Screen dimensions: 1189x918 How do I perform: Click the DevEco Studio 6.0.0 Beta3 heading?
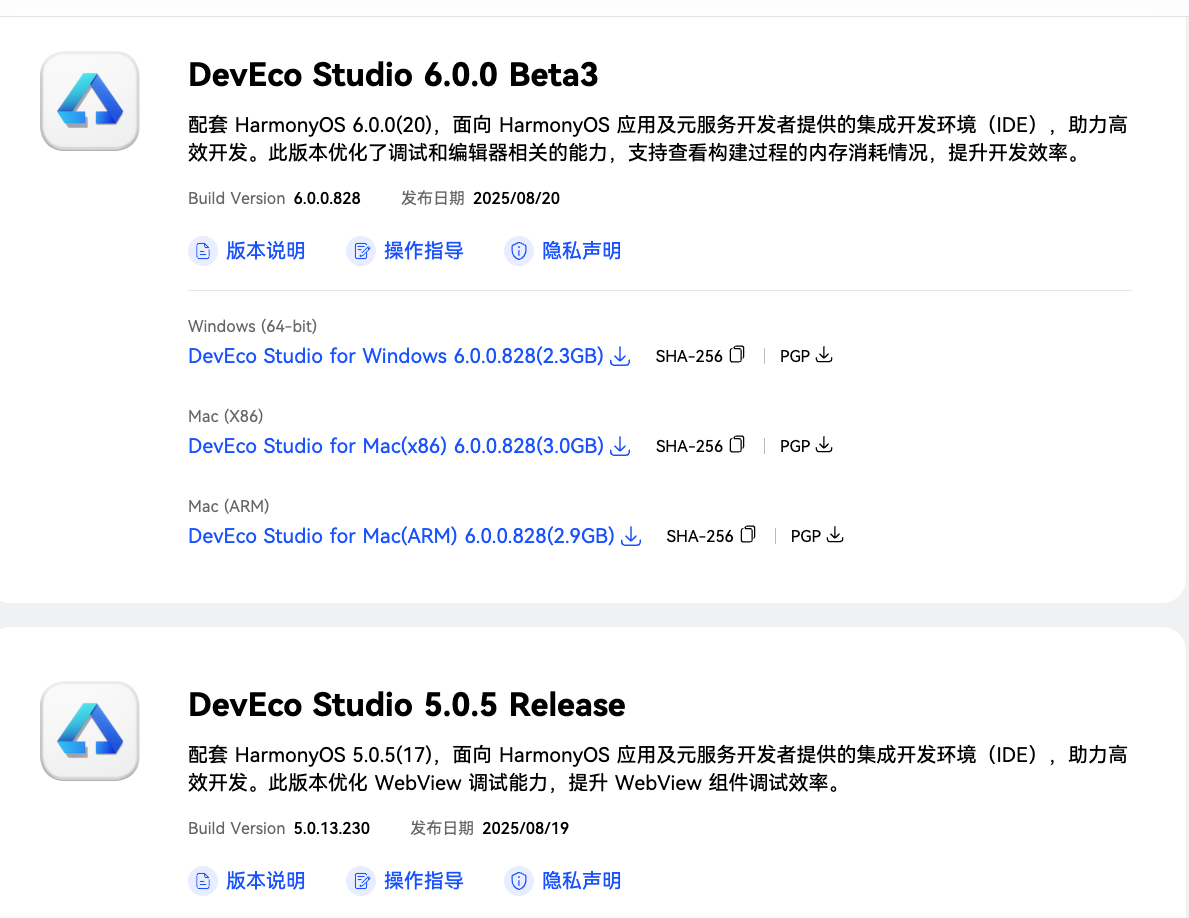(x=393, y=75)
